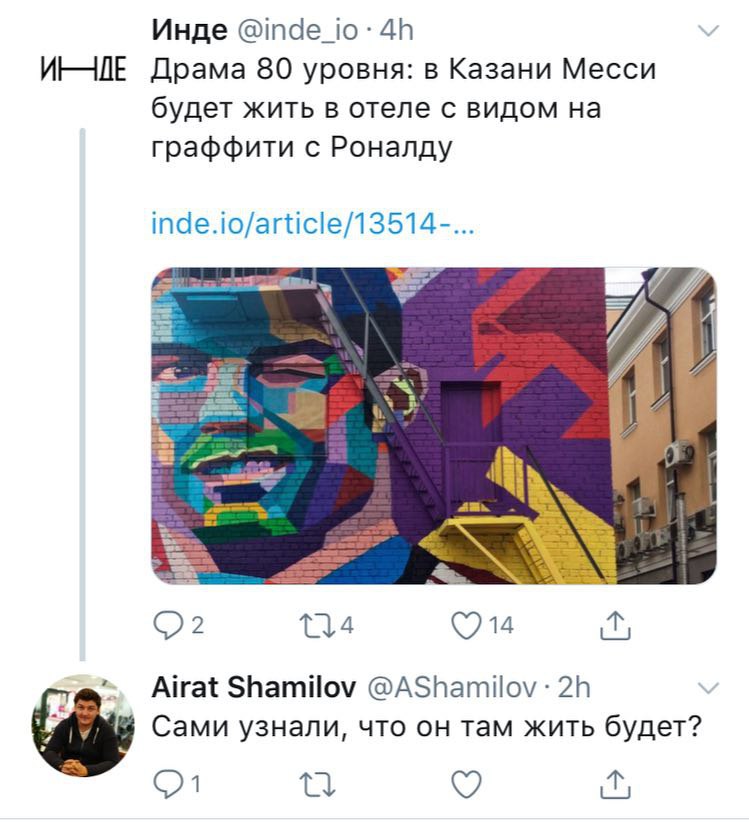Viewport: 749px width, 822px height.
Task: Click the Airat Shamilov display name
Action: 254,687
